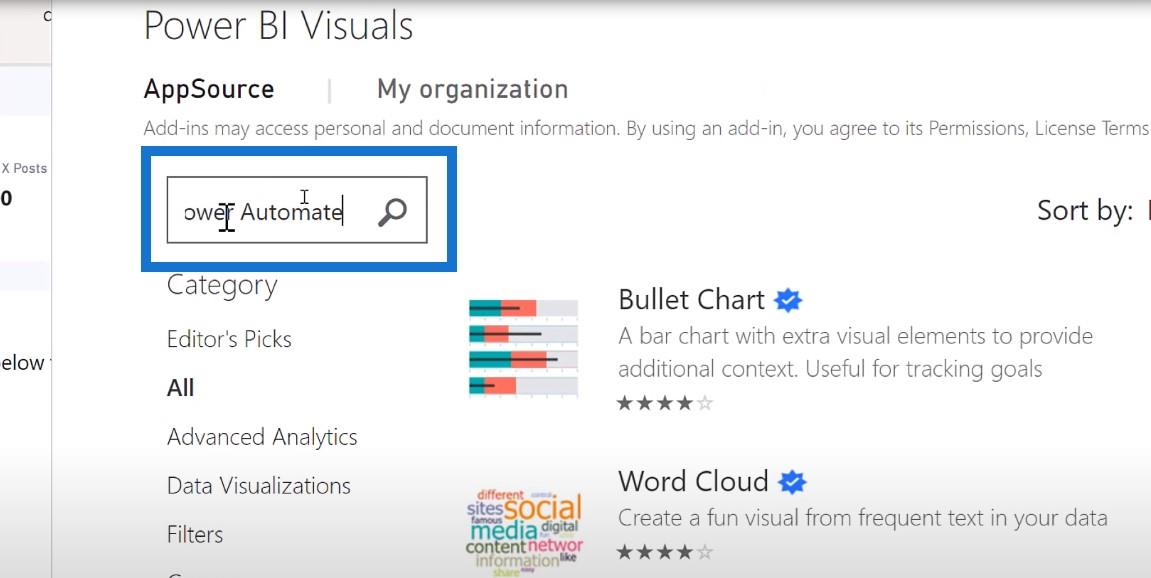Click the Bullet Chart certified badge
1151x578 pixels.
pyautogui.click(x=788, y=300)
